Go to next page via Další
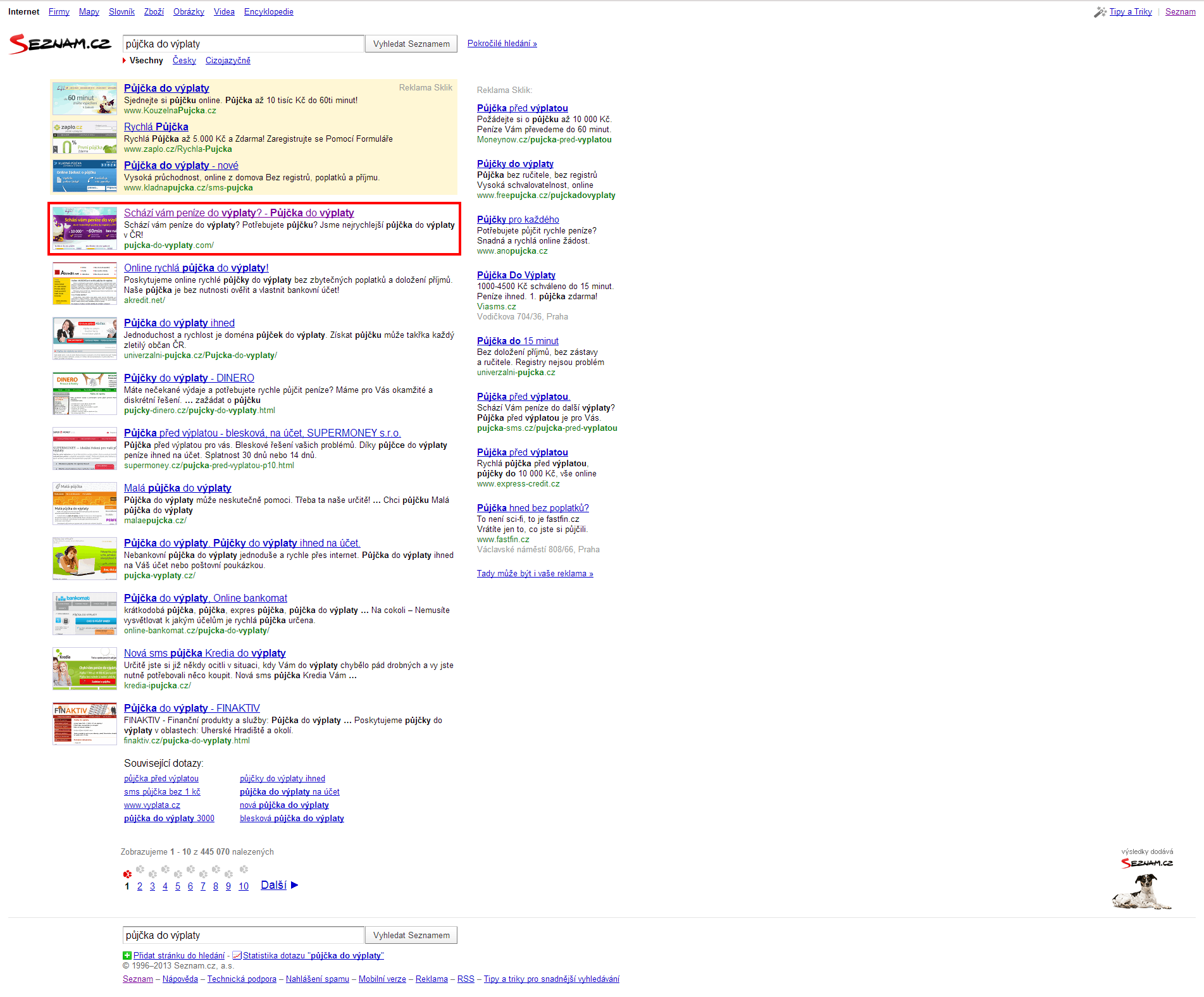The height and width of the screenshot is (997, 1204). (273, 885)
